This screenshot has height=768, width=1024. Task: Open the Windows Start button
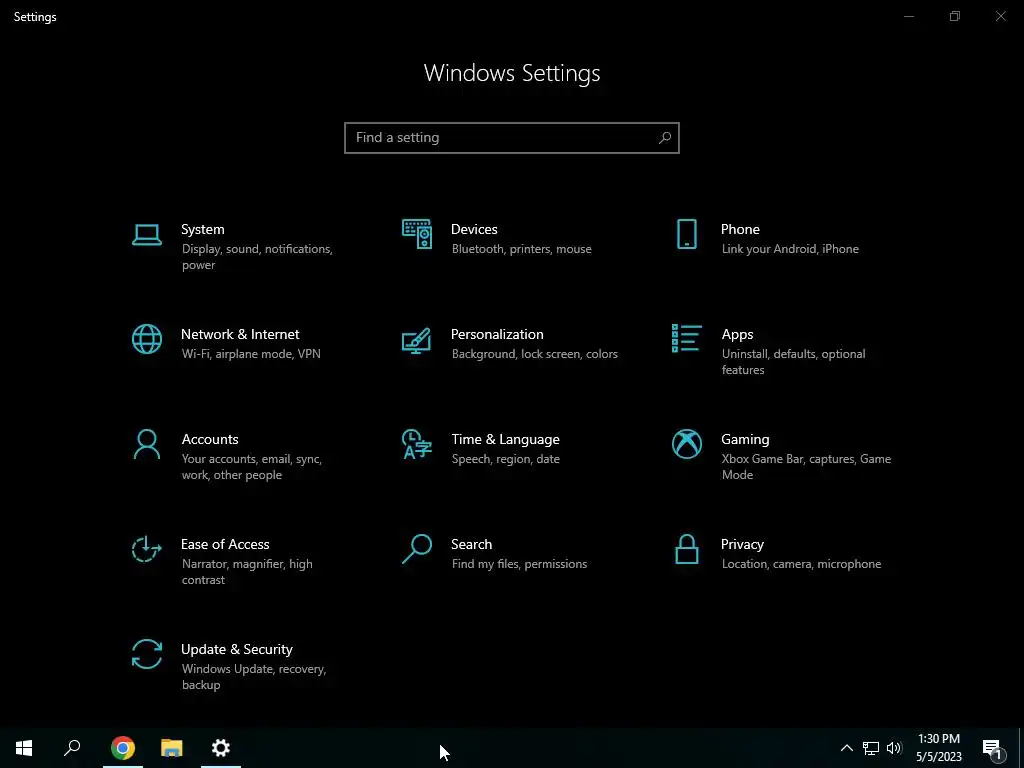tap(24, 748)
